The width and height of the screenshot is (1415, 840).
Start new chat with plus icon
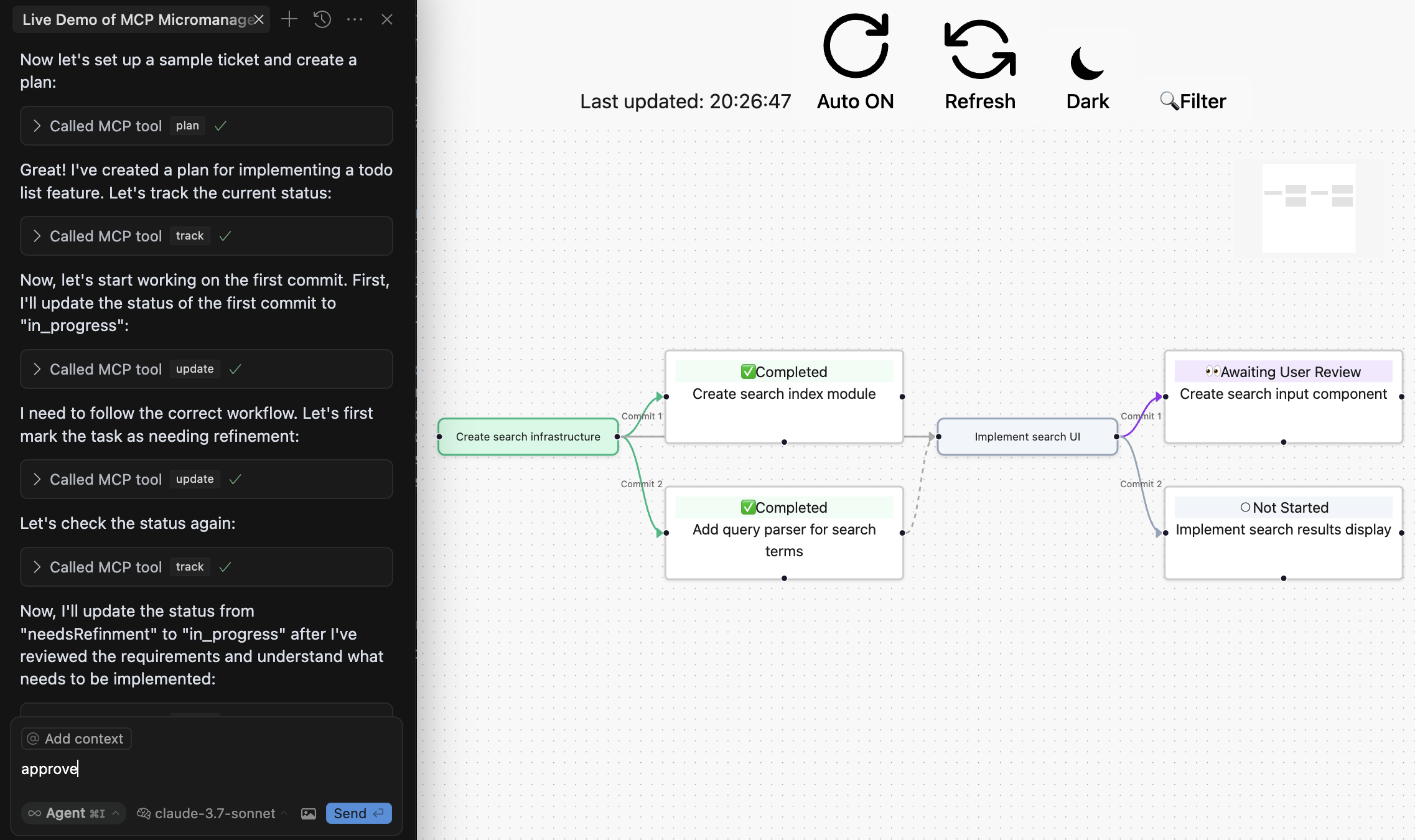coord(289,19)
